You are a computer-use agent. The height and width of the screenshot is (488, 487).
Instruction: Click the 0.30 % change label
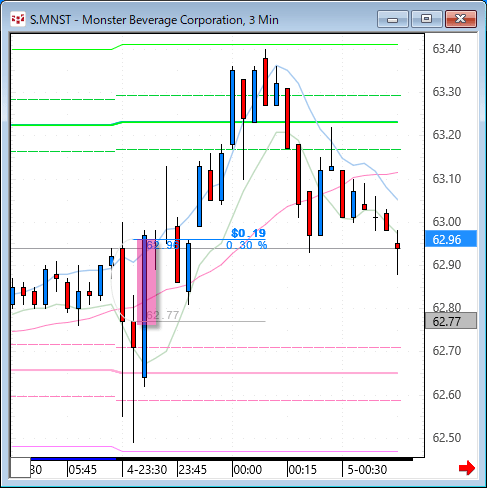pos(247,245)
